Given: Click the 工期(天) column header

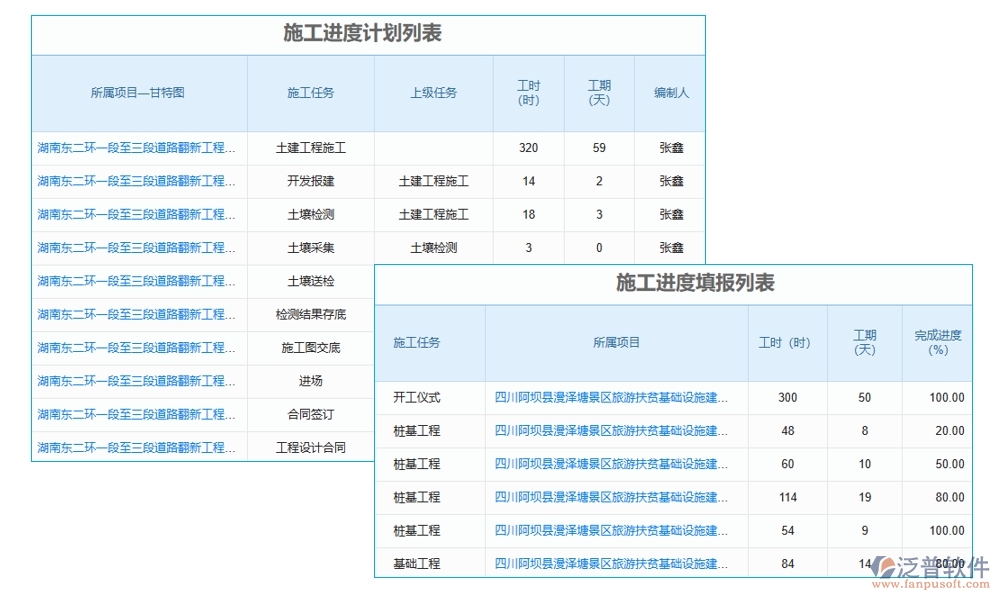Looking at the screenshot, I should point(598,93).
